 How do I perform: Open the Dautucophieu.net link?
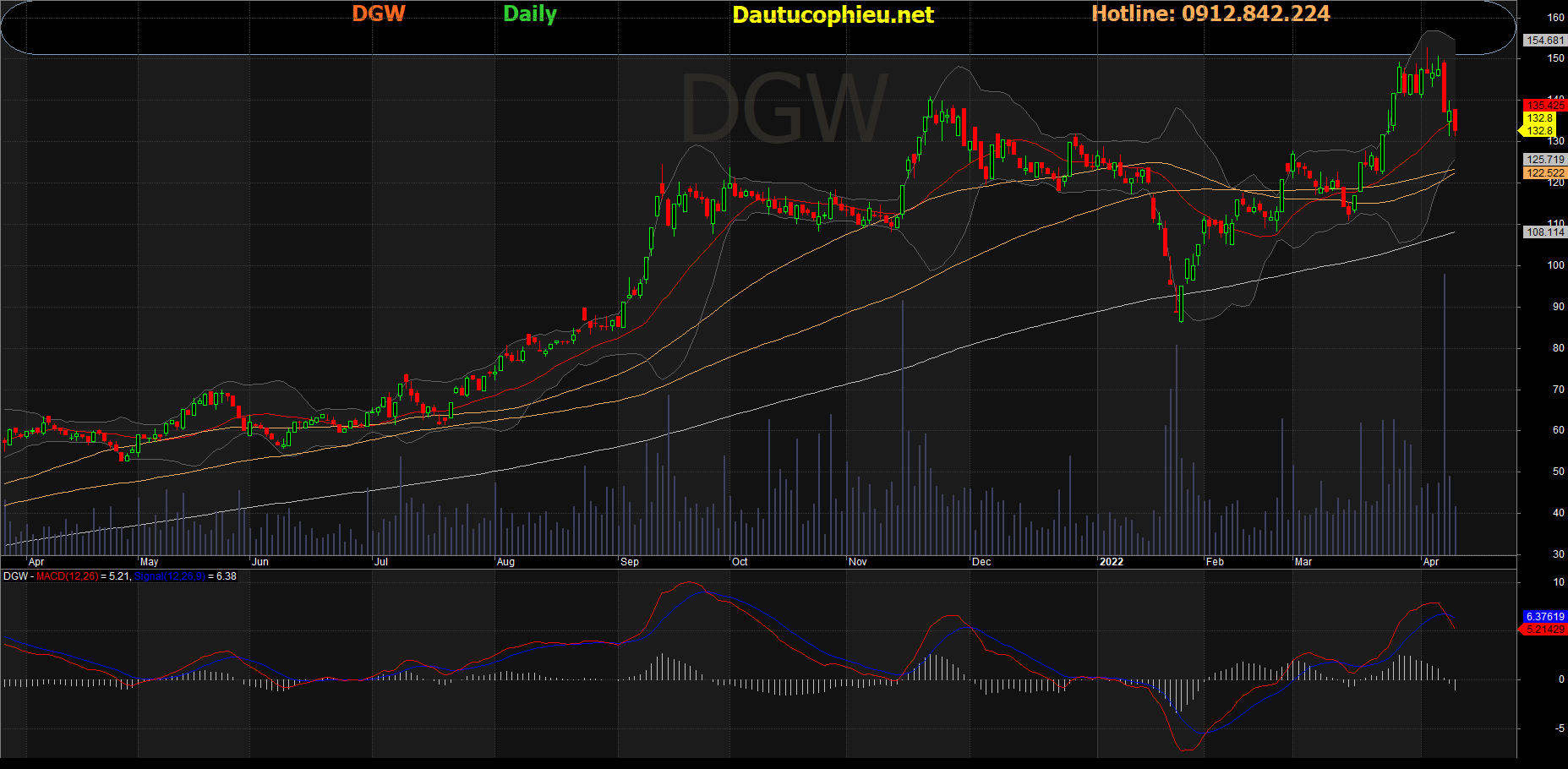[833, 15]
